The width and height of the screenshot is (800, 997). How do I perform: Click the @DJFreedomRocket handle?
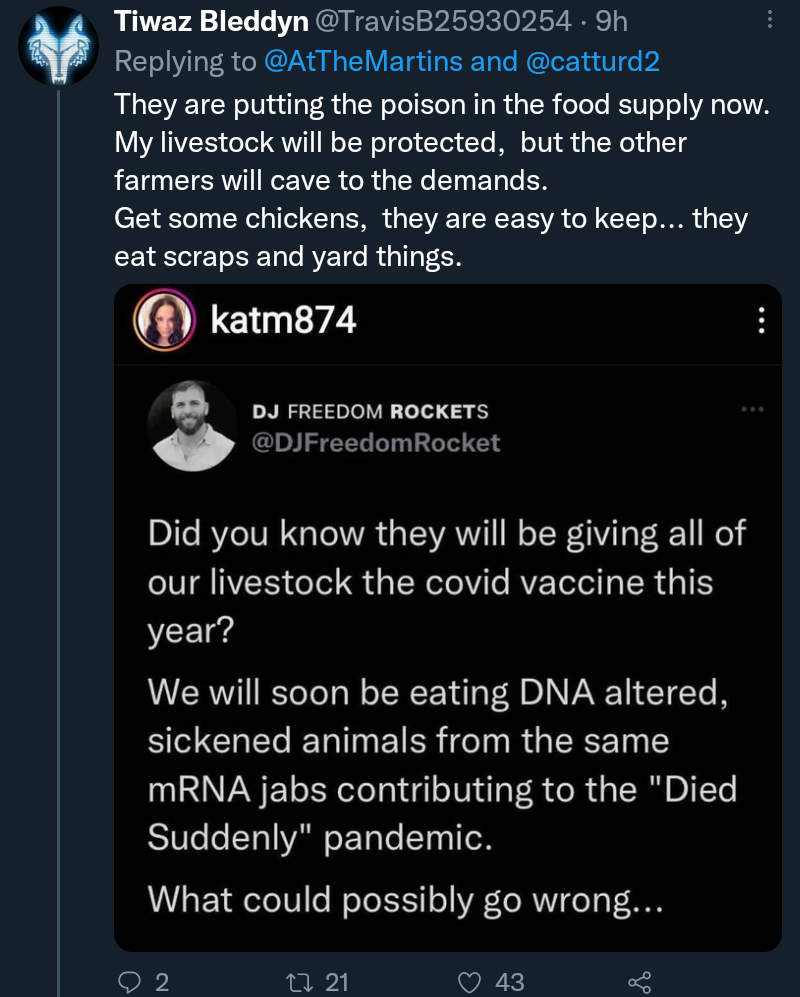pos(375,442)
